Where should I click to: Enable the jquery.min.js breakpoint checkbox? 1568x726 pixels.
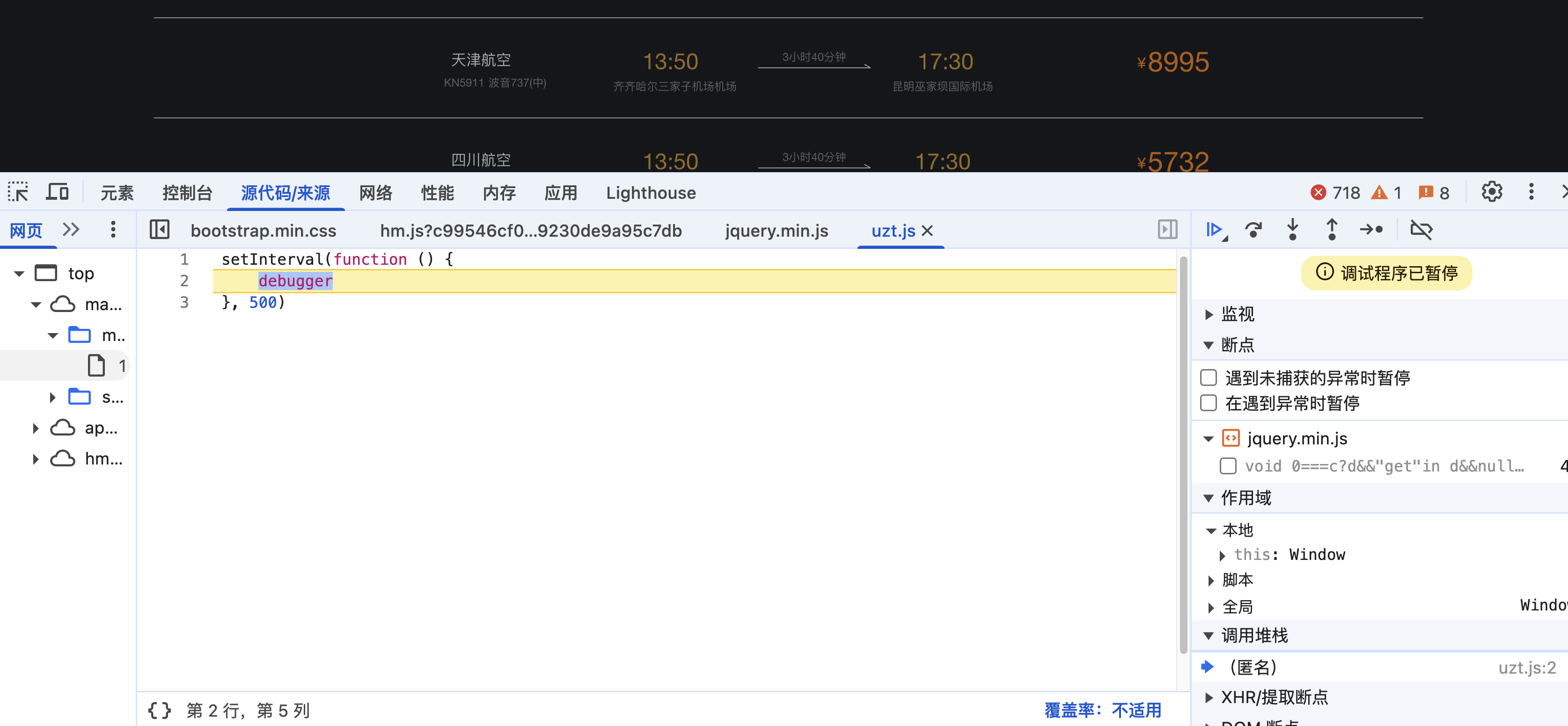click(x=1228, y=466)
